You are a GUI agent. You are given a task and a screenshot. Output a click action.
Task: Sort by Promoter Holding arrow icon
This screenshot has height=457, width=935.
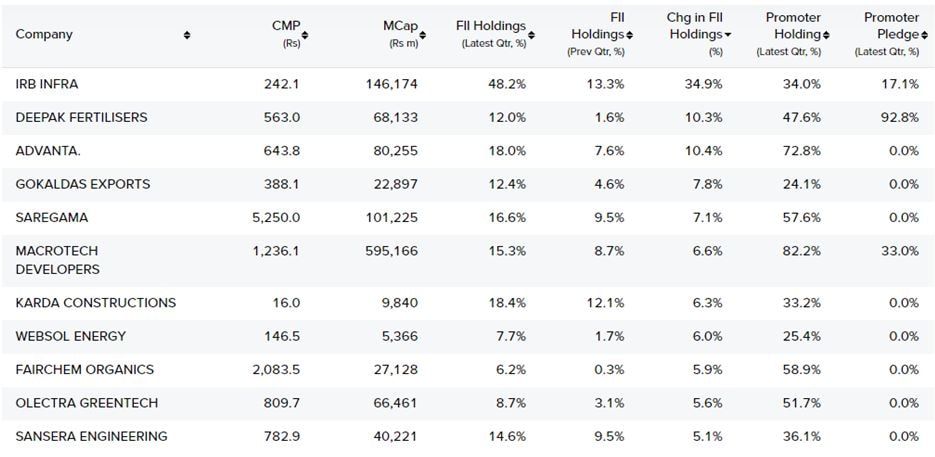coord(825,35)
